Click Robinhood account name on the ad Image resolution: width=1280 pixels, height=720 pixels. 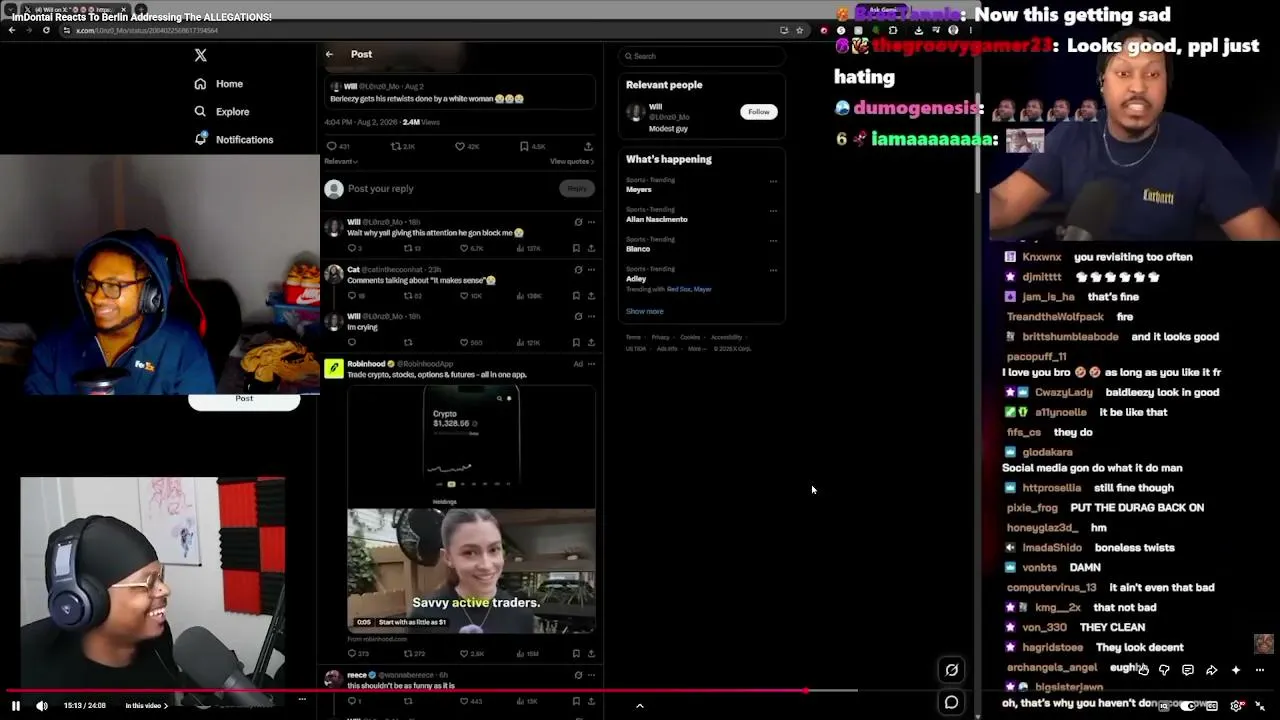point(367,364)
